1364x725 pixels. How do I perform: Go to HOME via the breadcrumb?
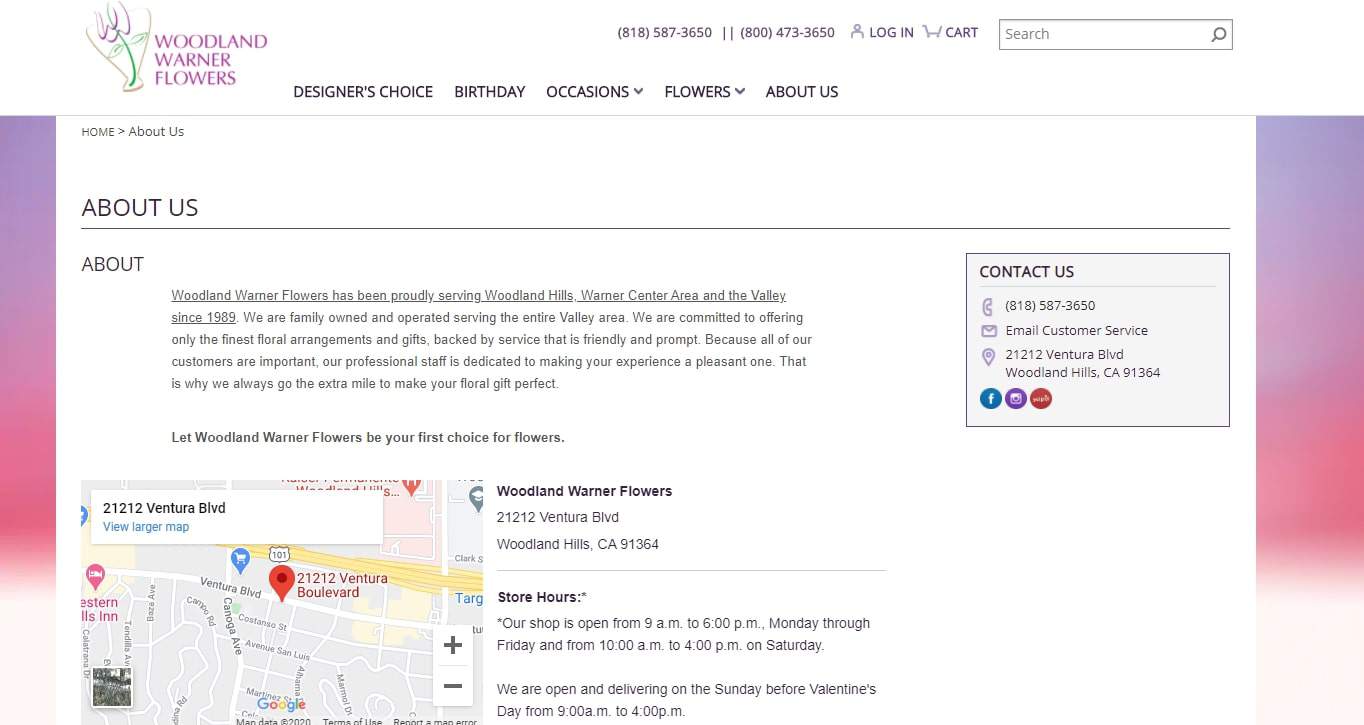click(98, 132)
